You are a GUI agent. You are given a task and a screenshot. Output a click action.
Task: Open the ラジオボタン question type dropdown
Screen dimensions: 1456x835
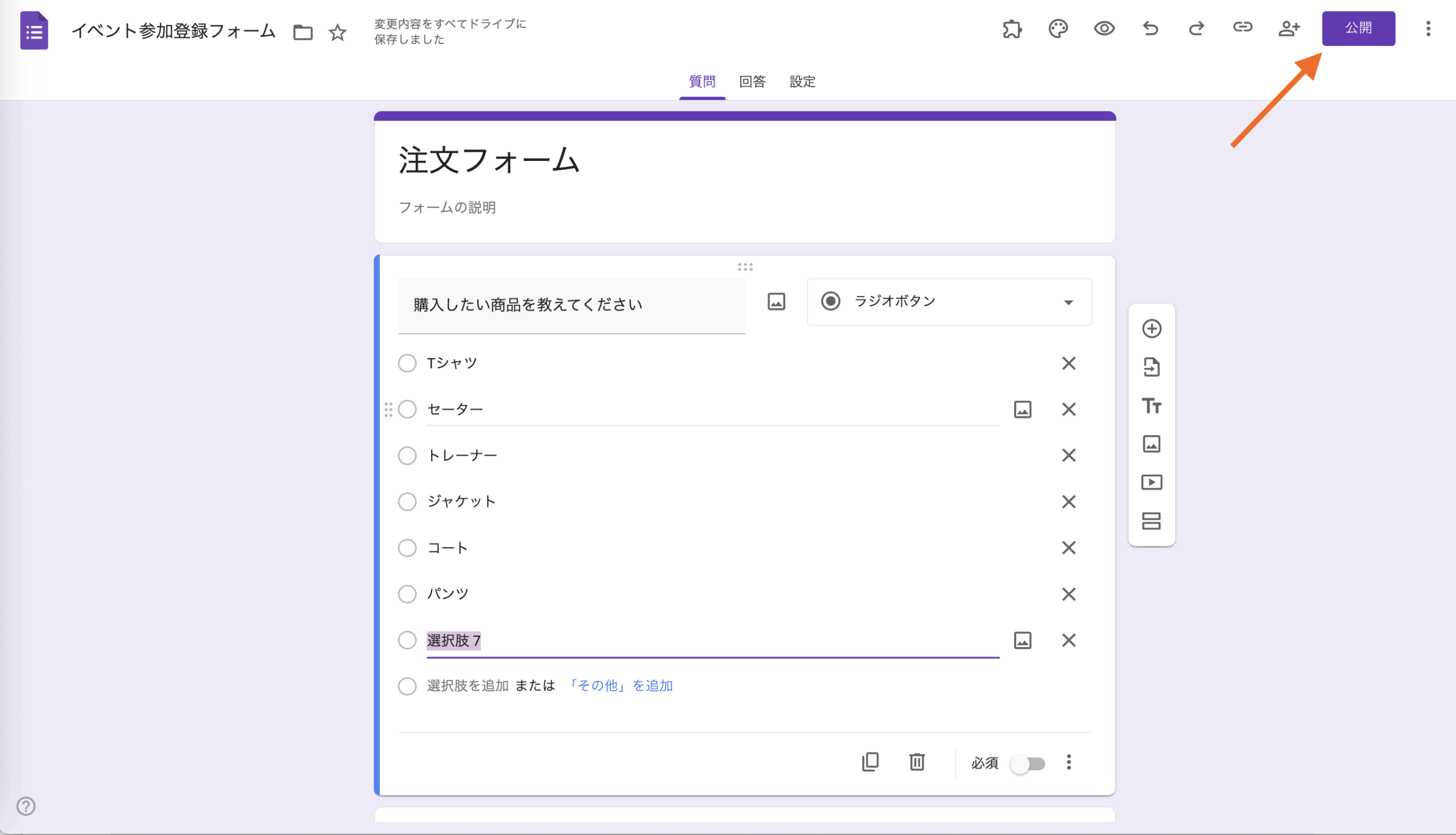[949, 302]
